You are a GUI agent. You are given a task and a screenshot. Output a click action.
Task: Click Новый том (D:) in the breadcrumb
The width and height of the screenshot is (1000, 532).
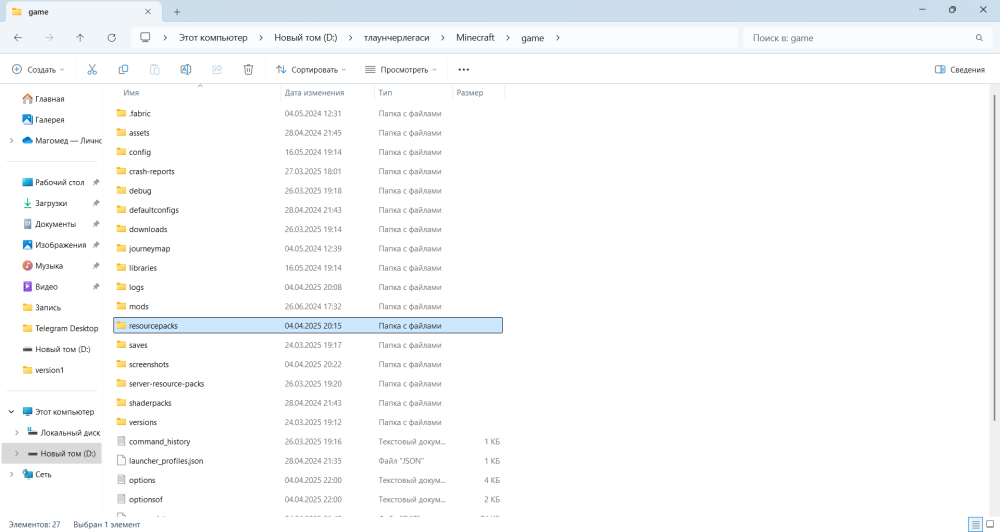(x=305, y=38)
